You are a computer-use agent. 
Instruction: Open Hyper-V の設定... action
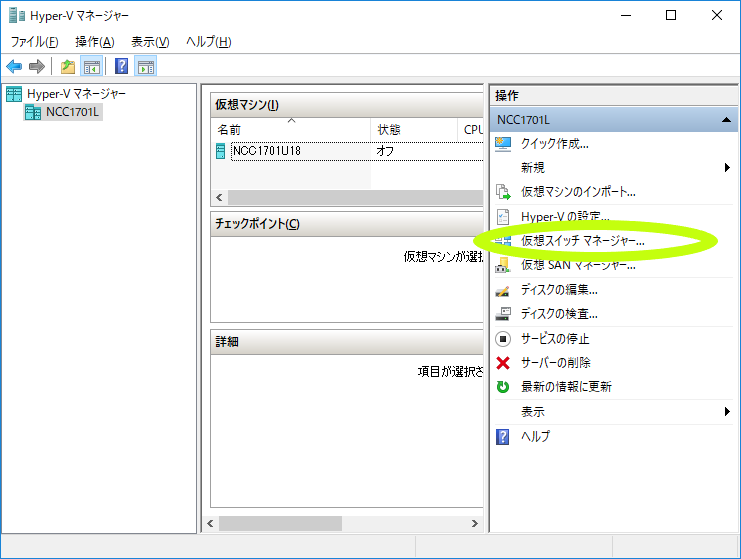point(565,216)
